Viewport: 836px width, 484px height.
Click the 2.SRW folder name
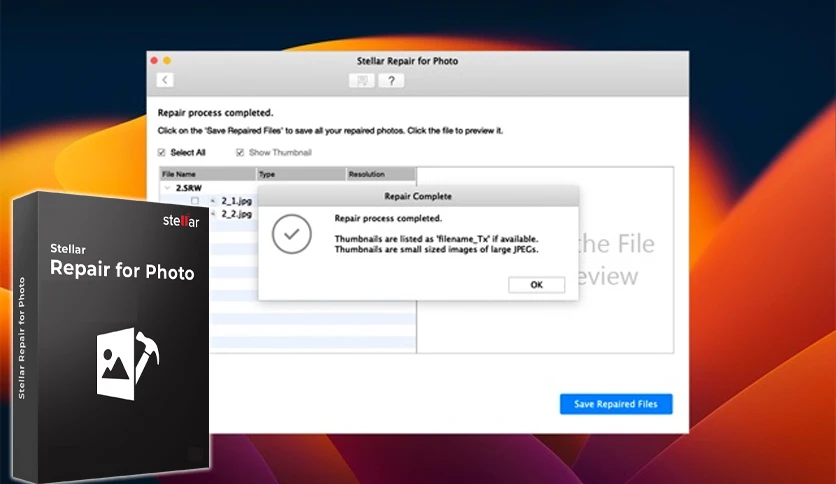pyautogui.click(x=189, y=188)
